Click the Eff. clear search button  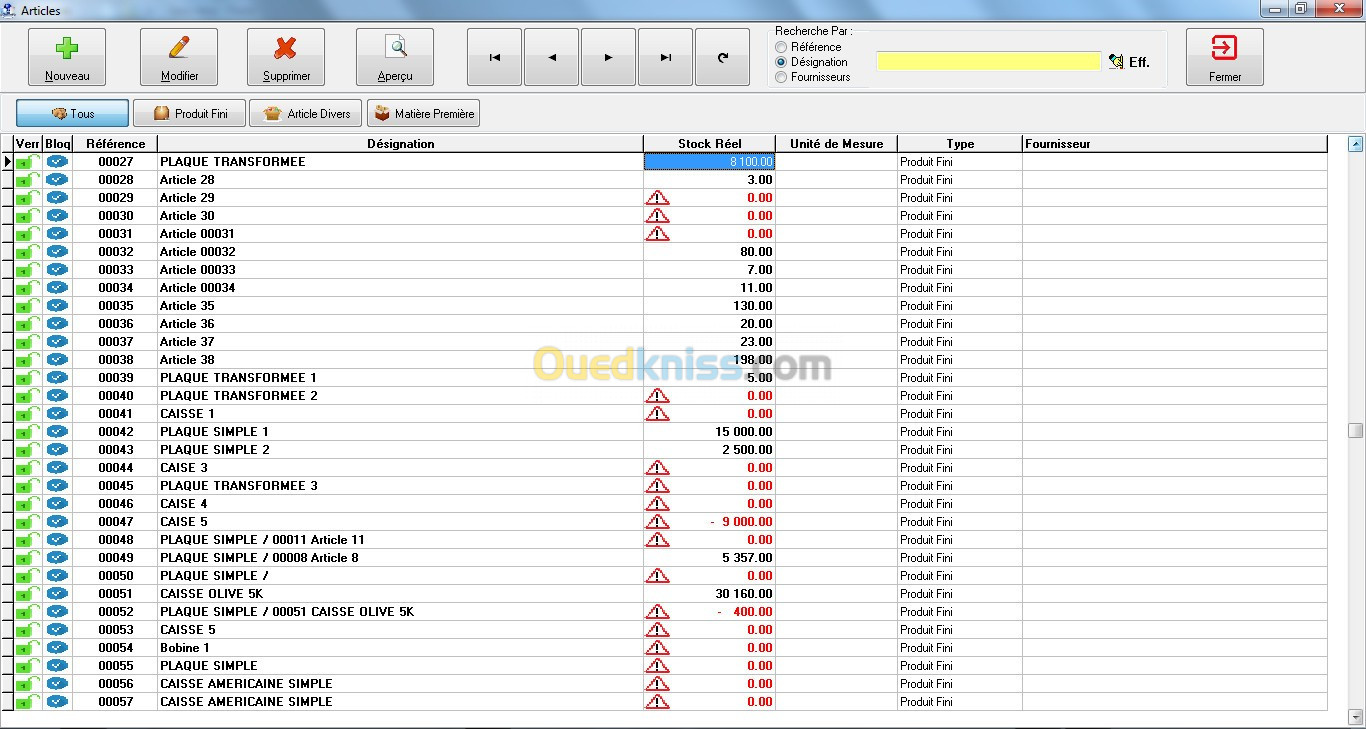[x=1129, y=62]
